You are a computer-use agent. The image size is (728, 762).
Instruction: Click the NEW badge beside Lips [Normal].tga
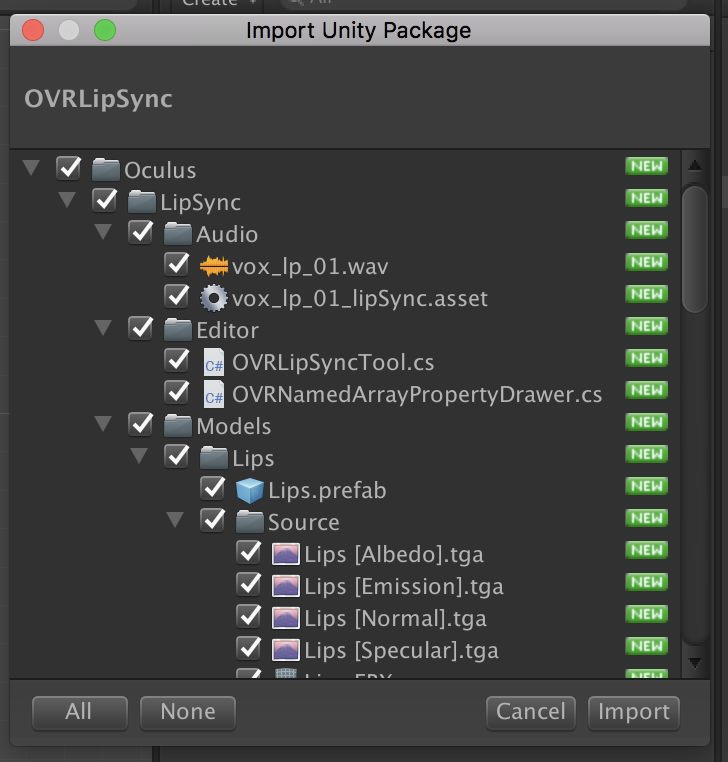click(x=646, y=614)
